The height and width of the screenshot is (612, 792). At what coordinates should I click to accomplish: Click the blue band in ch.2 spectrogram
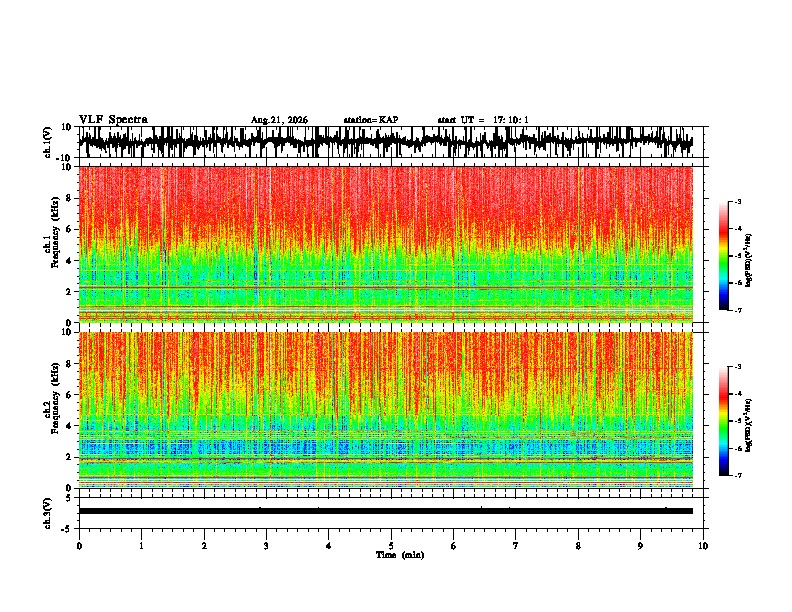(386, 447)
